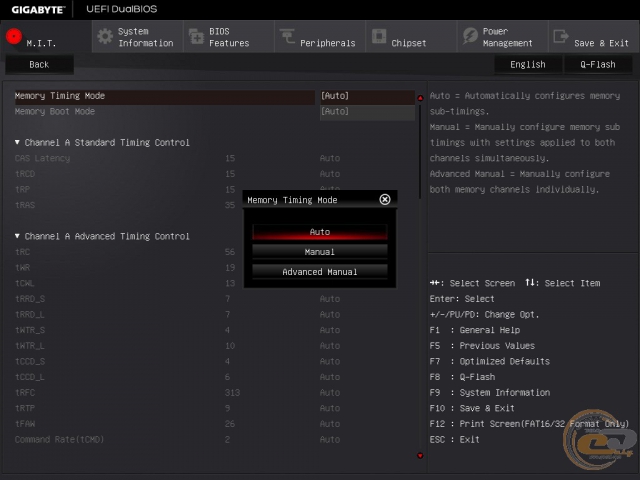Click the Auto setting for Command Rate
The width and height of the screenshot is (640, 480).
[x=330, y=440]
